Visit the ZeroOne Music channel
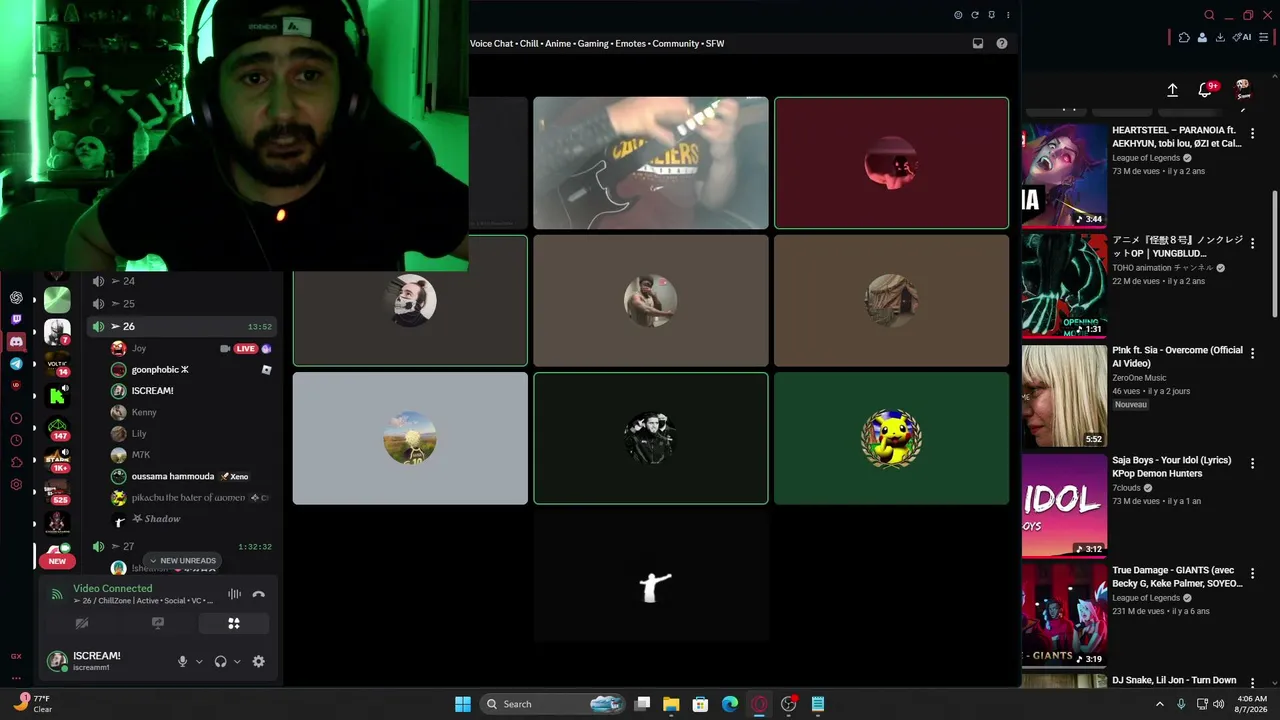This screenshot has height=720, width=1280. [1139, 378]
